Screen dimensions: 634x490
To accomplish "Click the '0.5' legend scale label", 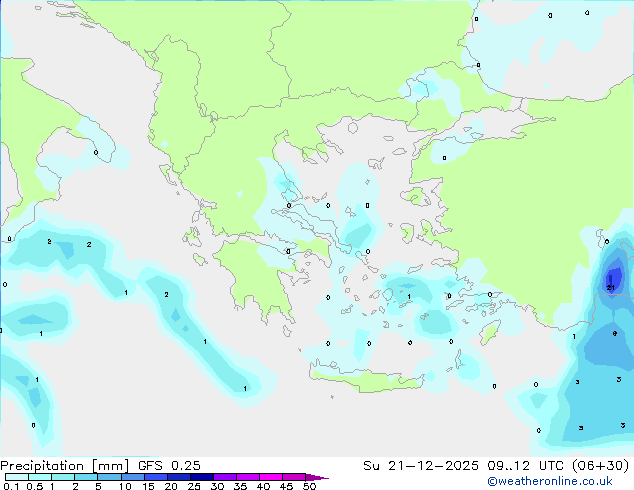I will pyautogui.click(x=34, y=486).
